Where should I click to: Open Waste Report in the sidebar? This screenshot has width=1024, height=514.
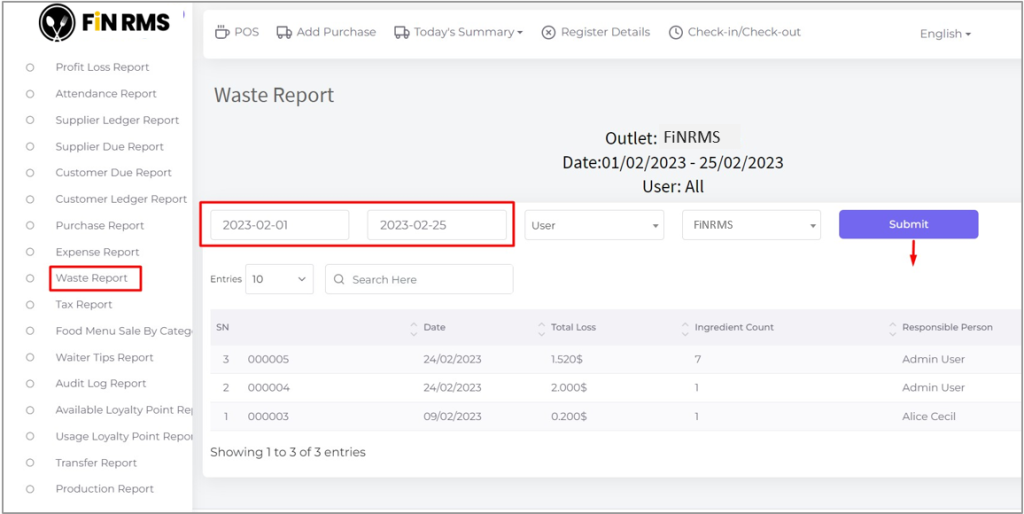point(92,278)
